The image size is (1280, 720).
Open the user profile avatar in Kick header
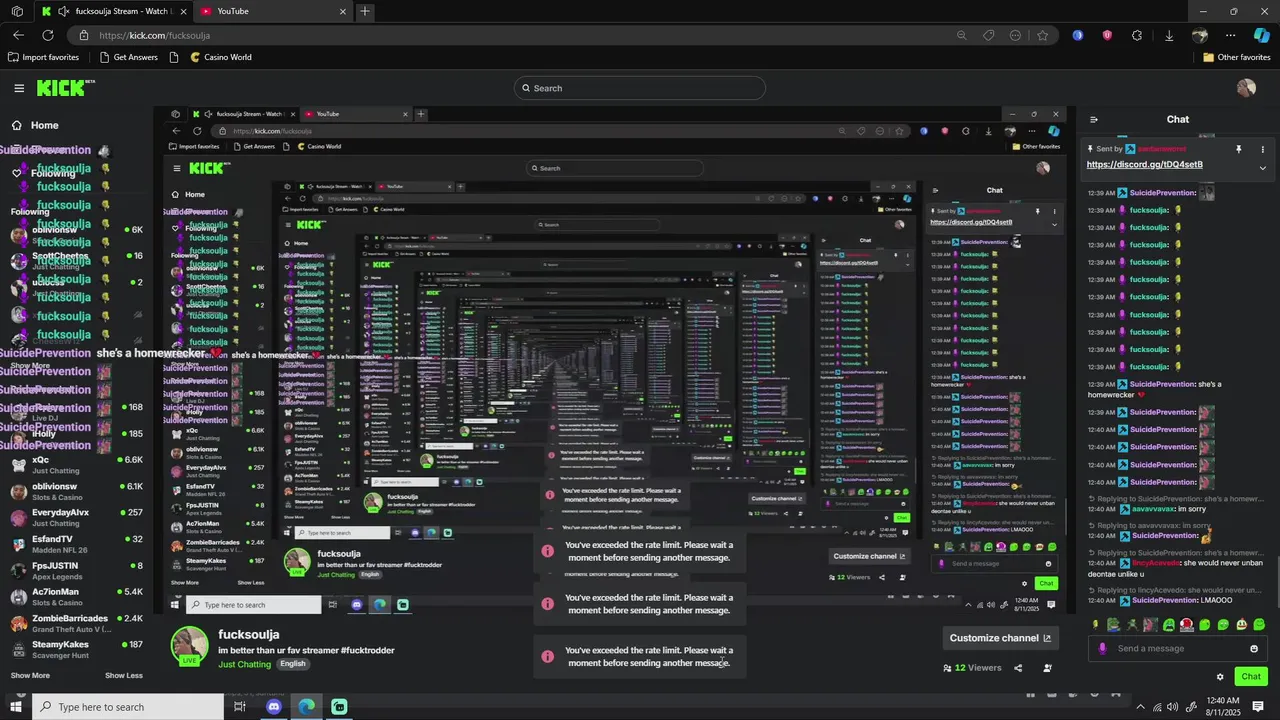point(1246,88)
